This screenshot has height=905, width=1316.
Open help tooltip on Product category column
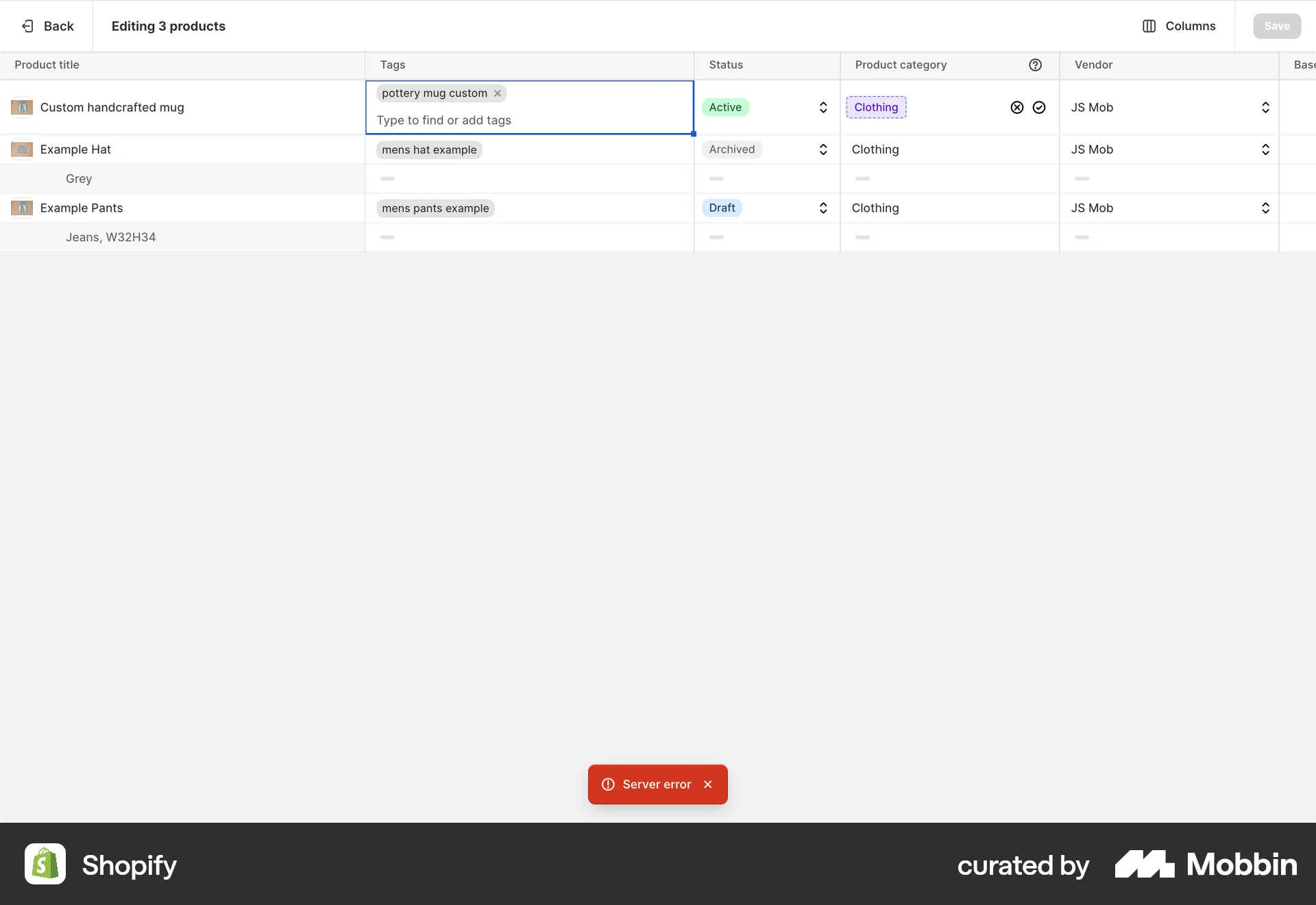1035,64
